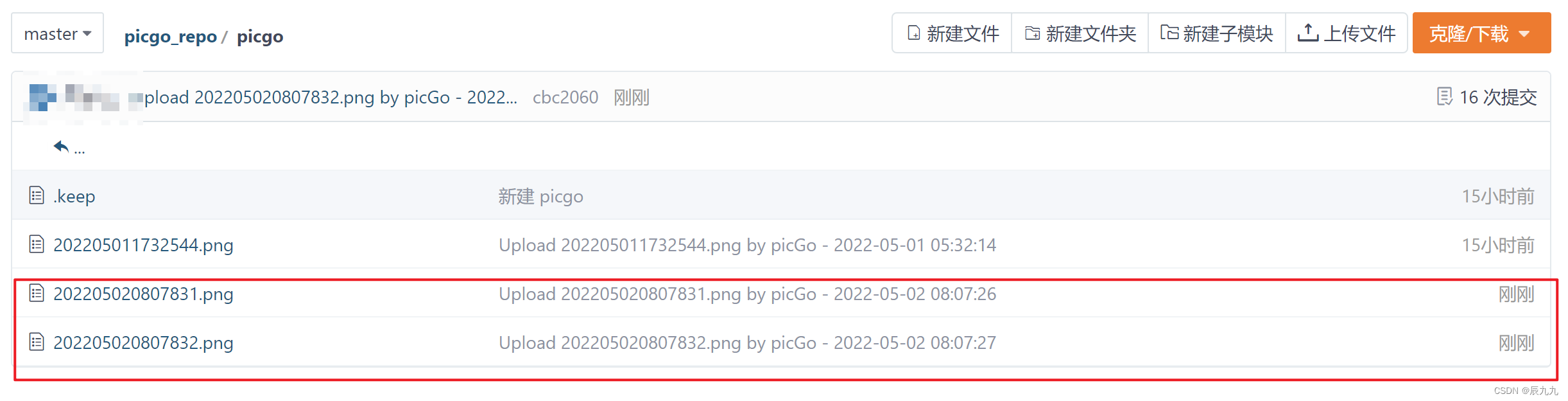Click the 上传文件 upload icon
The width and height of the screenshot is (1568, 401).
[1308, 33]
